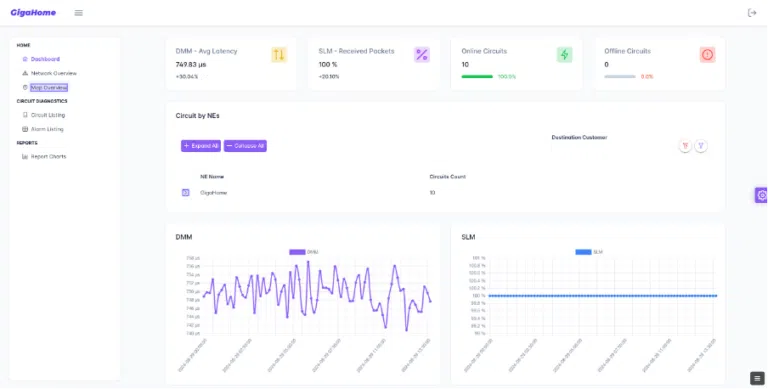Screen dimensions: 768x389
Task: Click the logout icon in top right
Action: tap(752, 13)
